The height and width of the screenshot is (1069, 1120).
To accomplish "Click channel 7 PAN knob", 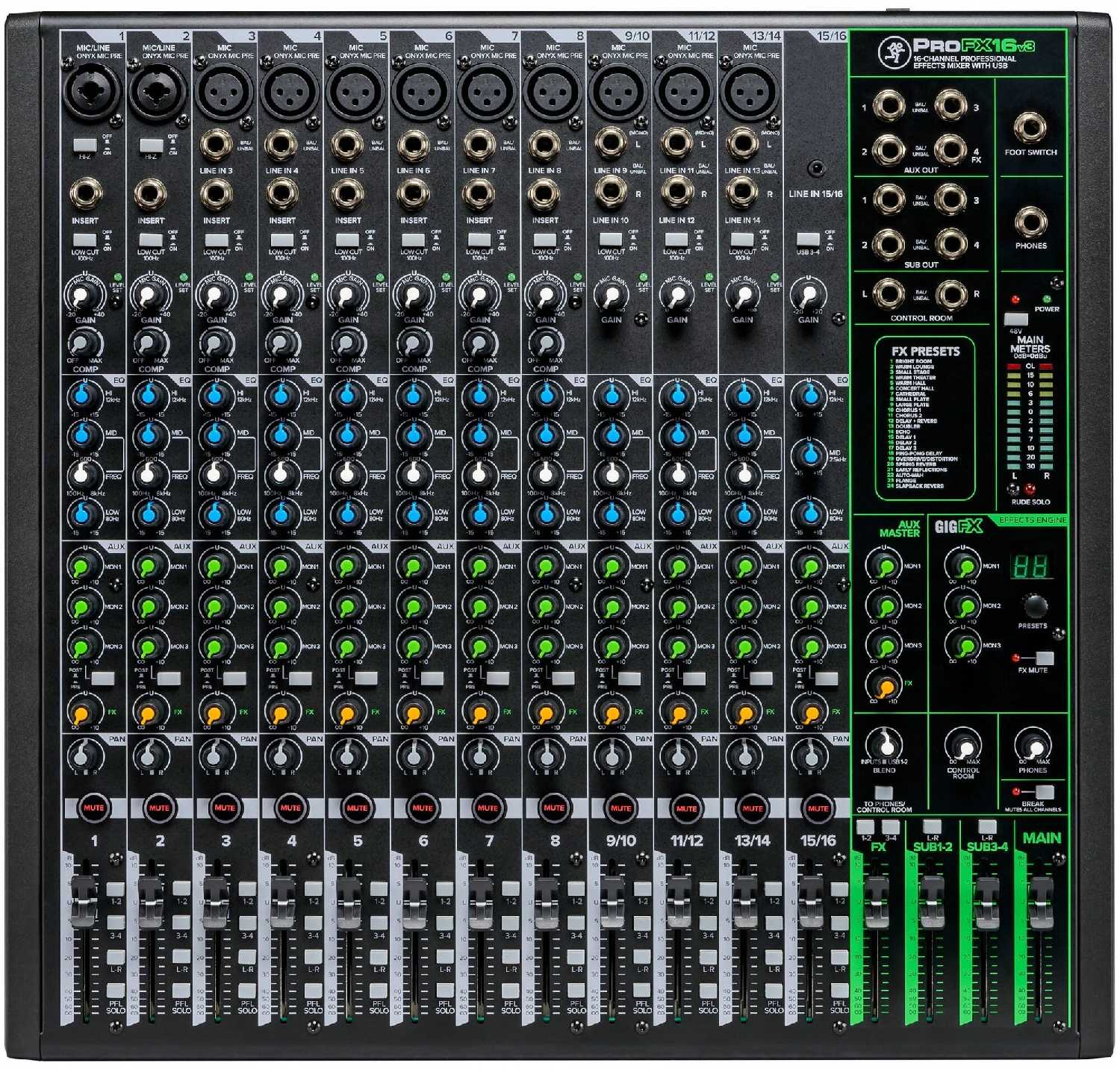I will (x=480, y=755).
